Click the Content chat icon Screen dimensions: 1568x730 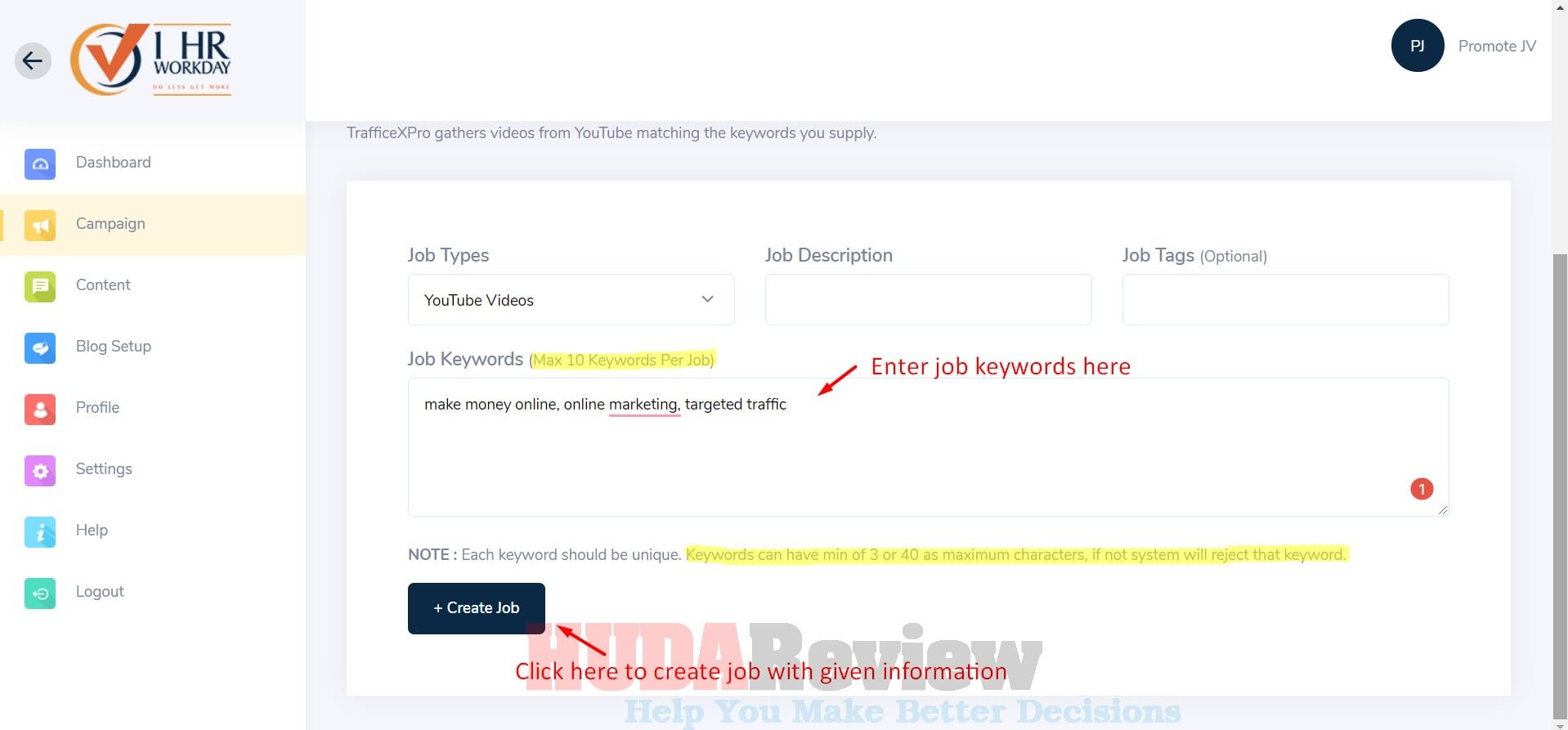(x=40, y=286)
